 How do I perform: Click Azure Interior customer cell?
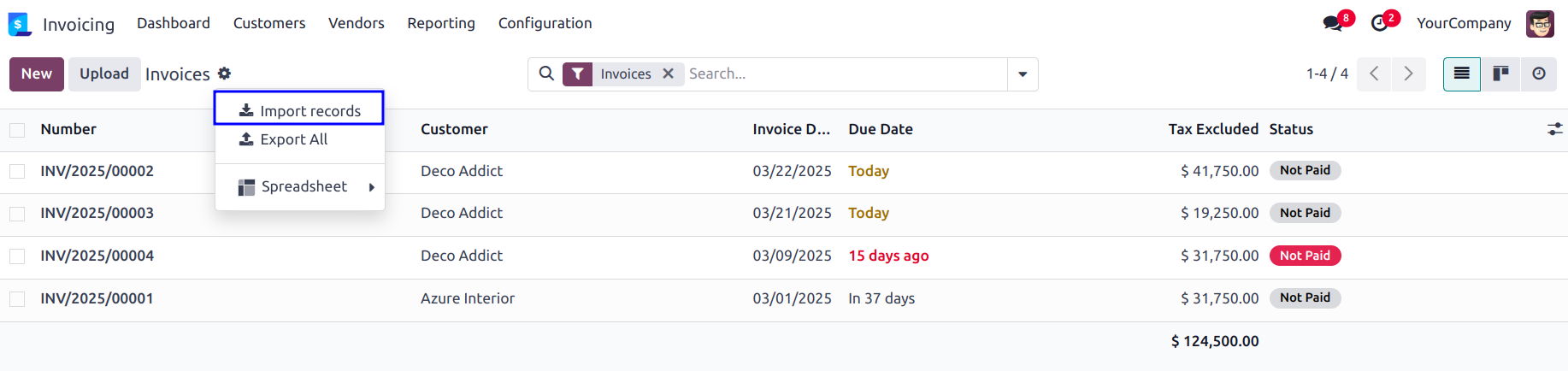[468, 298]
